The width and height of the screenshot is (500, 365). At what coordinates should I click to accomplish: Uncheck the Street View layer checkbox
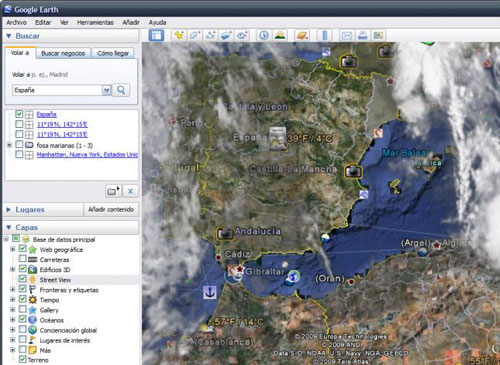[x=22, y=279]
